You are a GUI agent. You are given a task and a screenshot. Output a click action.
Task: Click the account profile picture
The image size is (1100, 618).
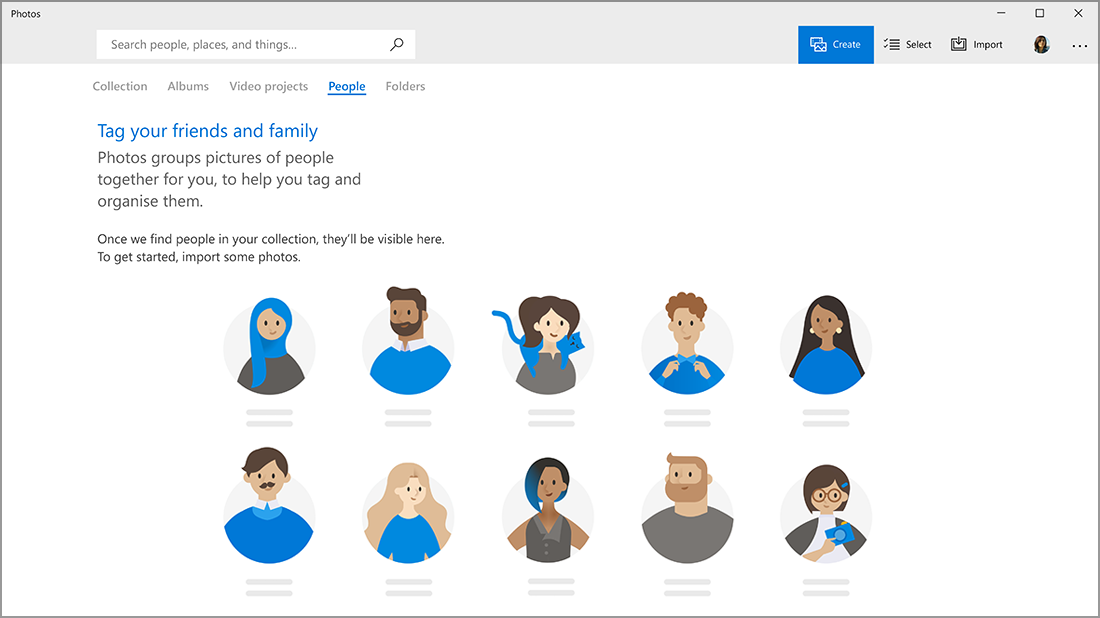coord(1041,44)
